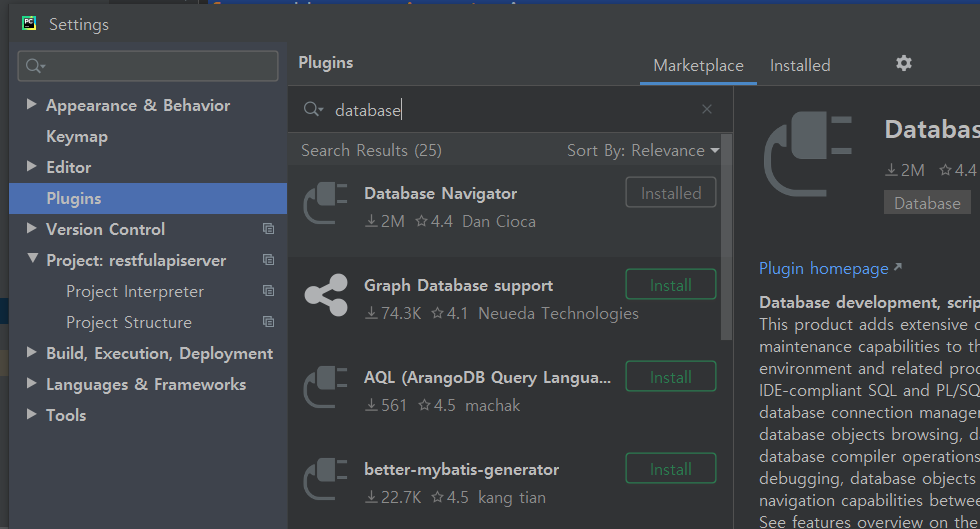
Task: Expand the Tools tree arrow
Action: (x=31, y=414)
